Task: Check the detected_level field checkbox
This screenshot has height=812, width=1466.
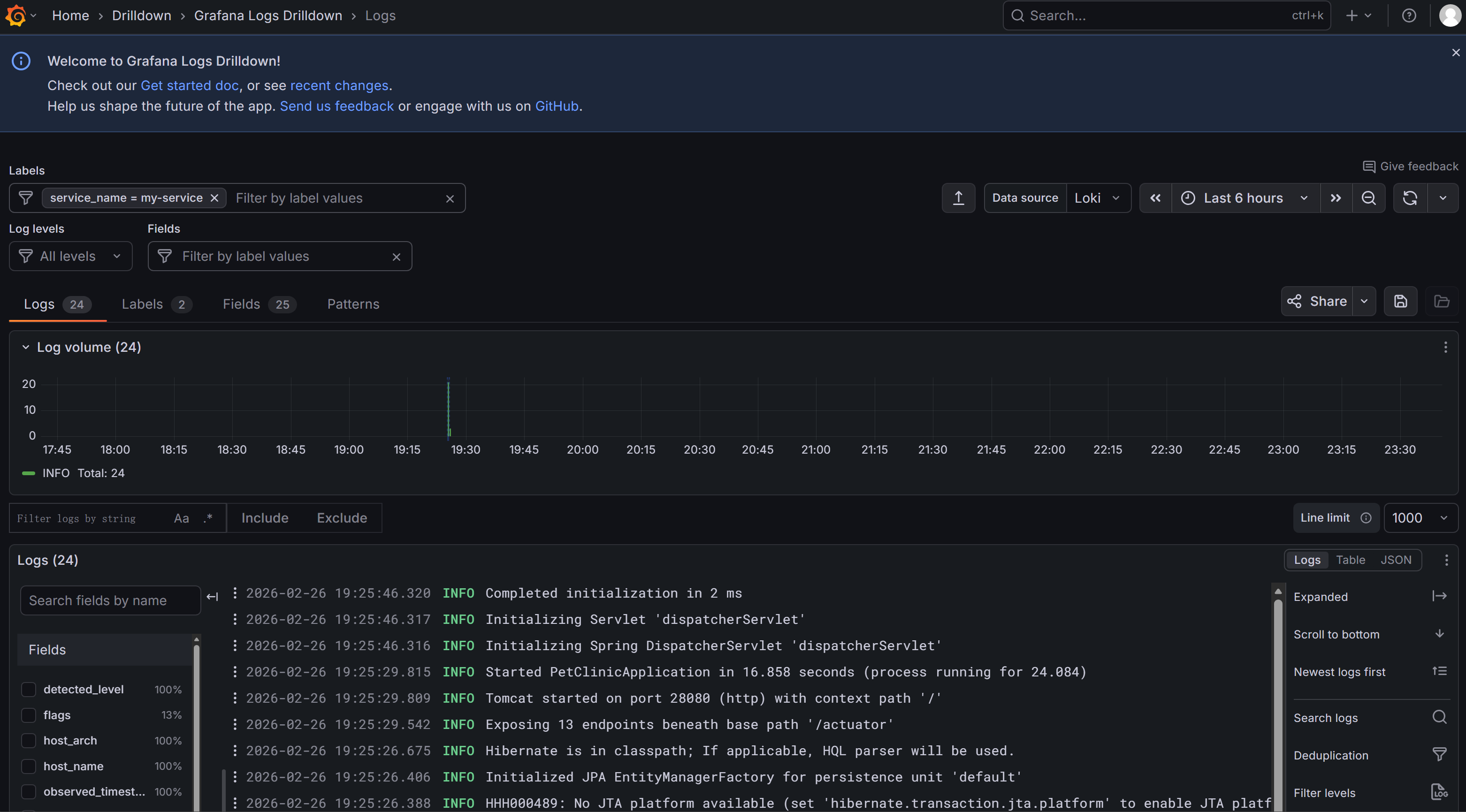Action: 29,689
